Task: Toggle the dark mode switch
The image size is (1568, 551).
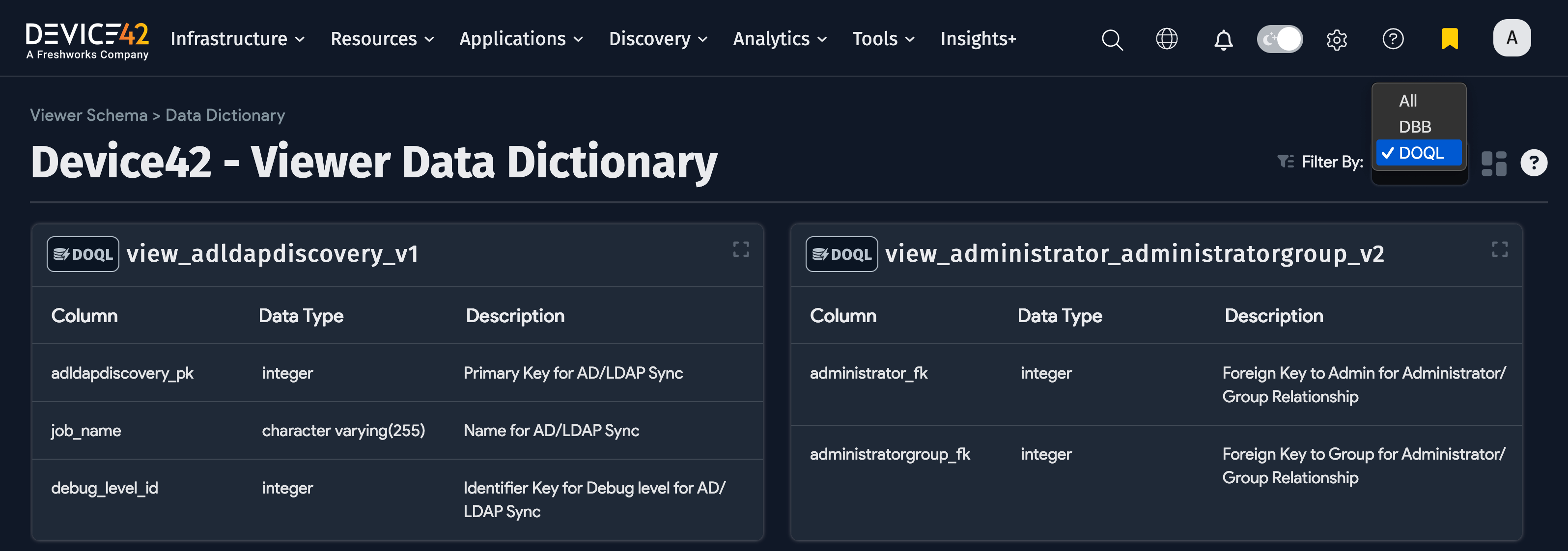Action: pos(1280,38)
